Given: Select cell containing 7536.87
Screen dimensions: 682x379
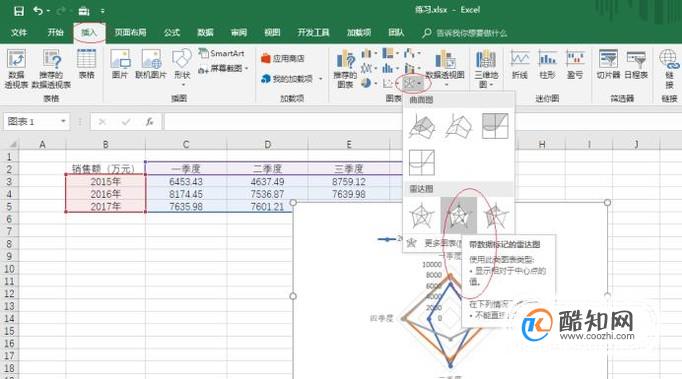Looking at the screenshot, I should [267, 194].
